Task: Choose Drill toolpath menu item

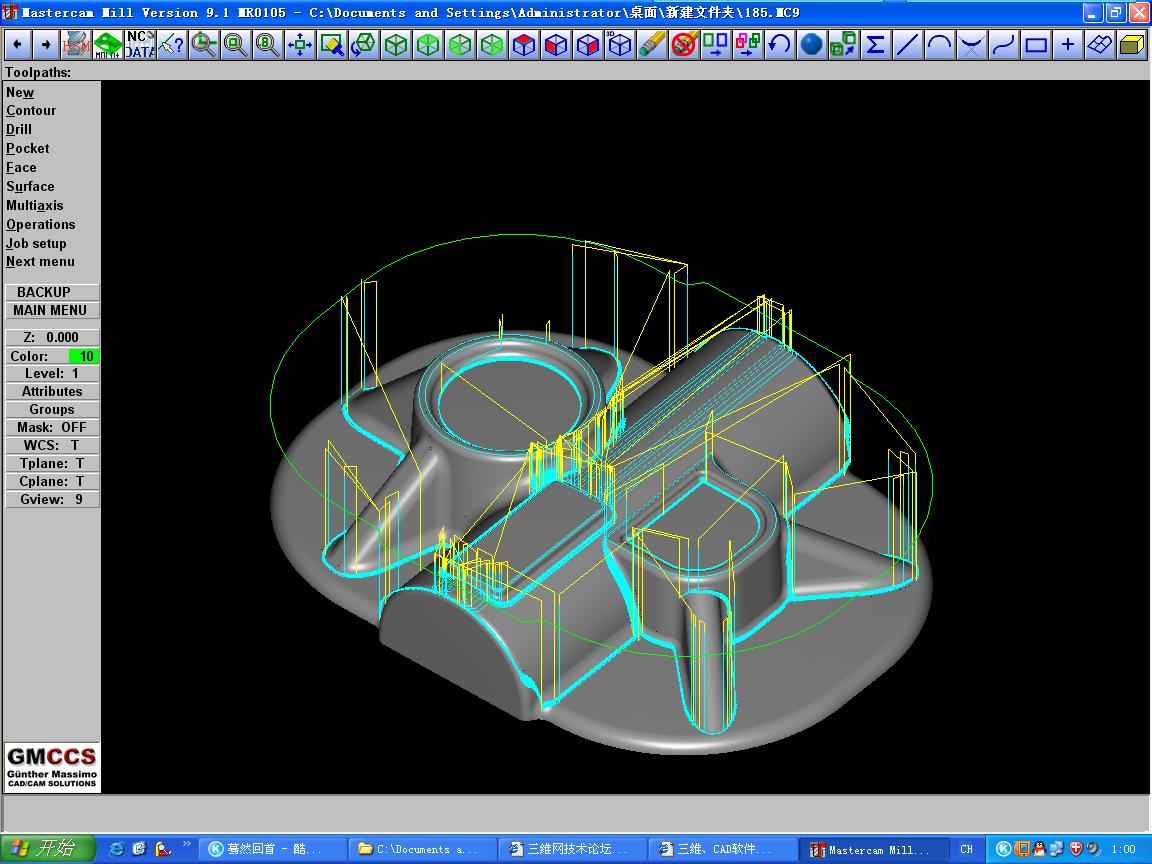Action: click(x=19, y=129)
